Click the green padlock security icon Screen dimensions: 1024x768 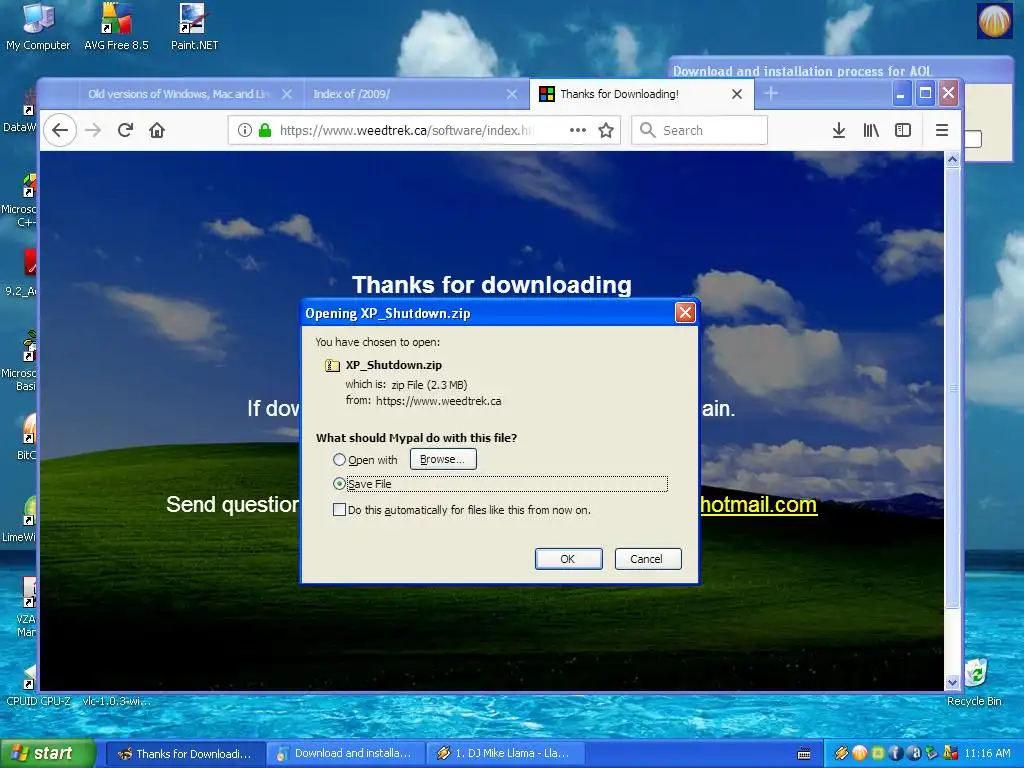pos(264,130)
